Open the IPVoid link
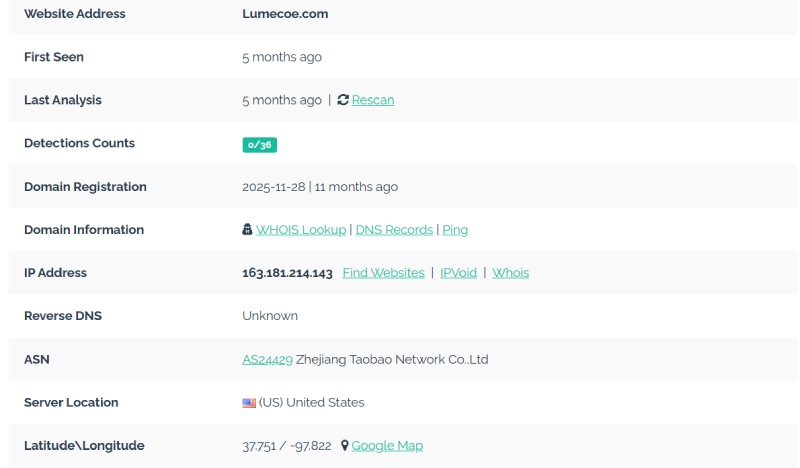 tap(459, 273)
